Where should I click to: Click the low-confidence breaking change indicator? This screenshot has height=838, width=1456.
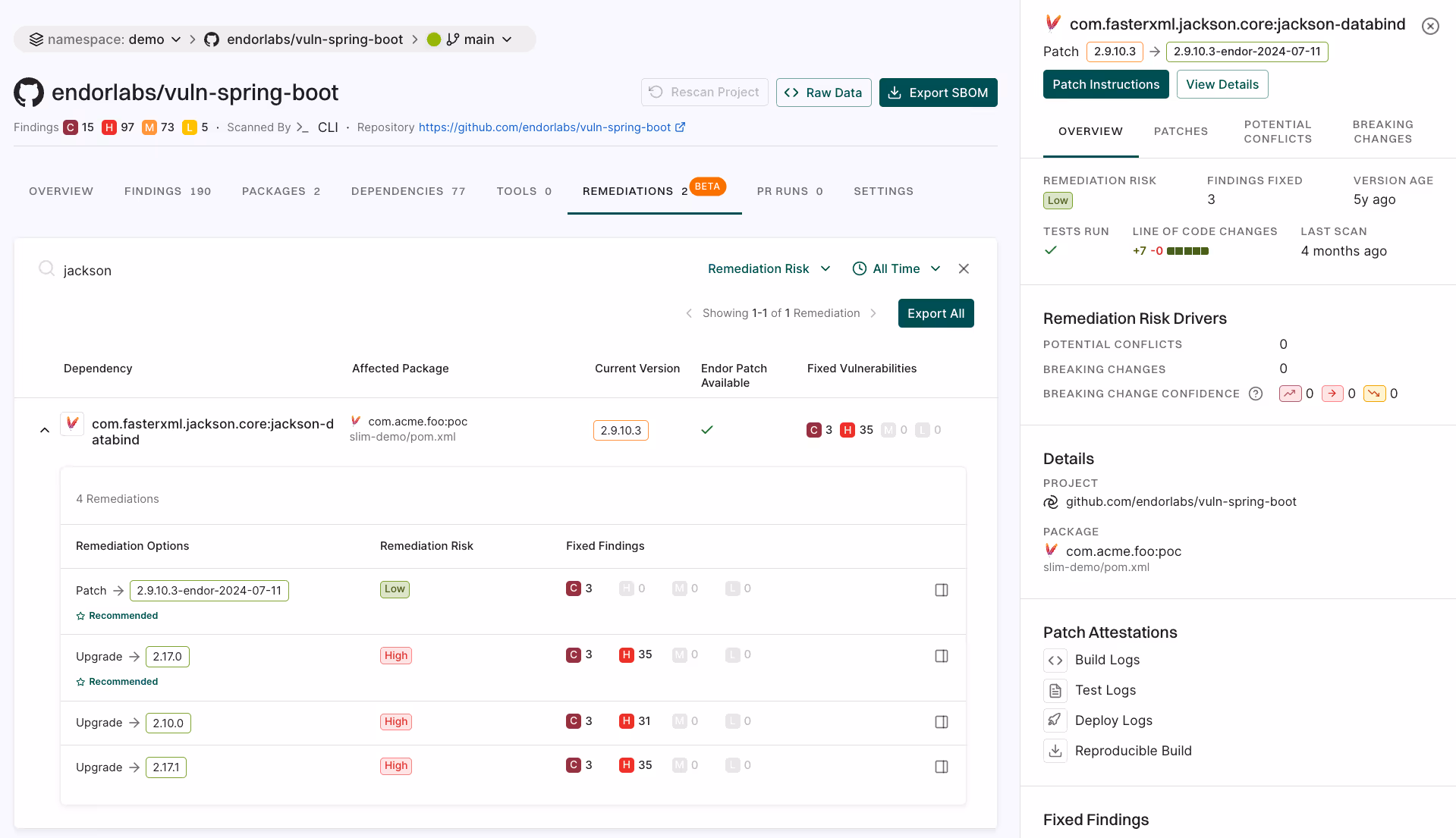pos(1375,394)
